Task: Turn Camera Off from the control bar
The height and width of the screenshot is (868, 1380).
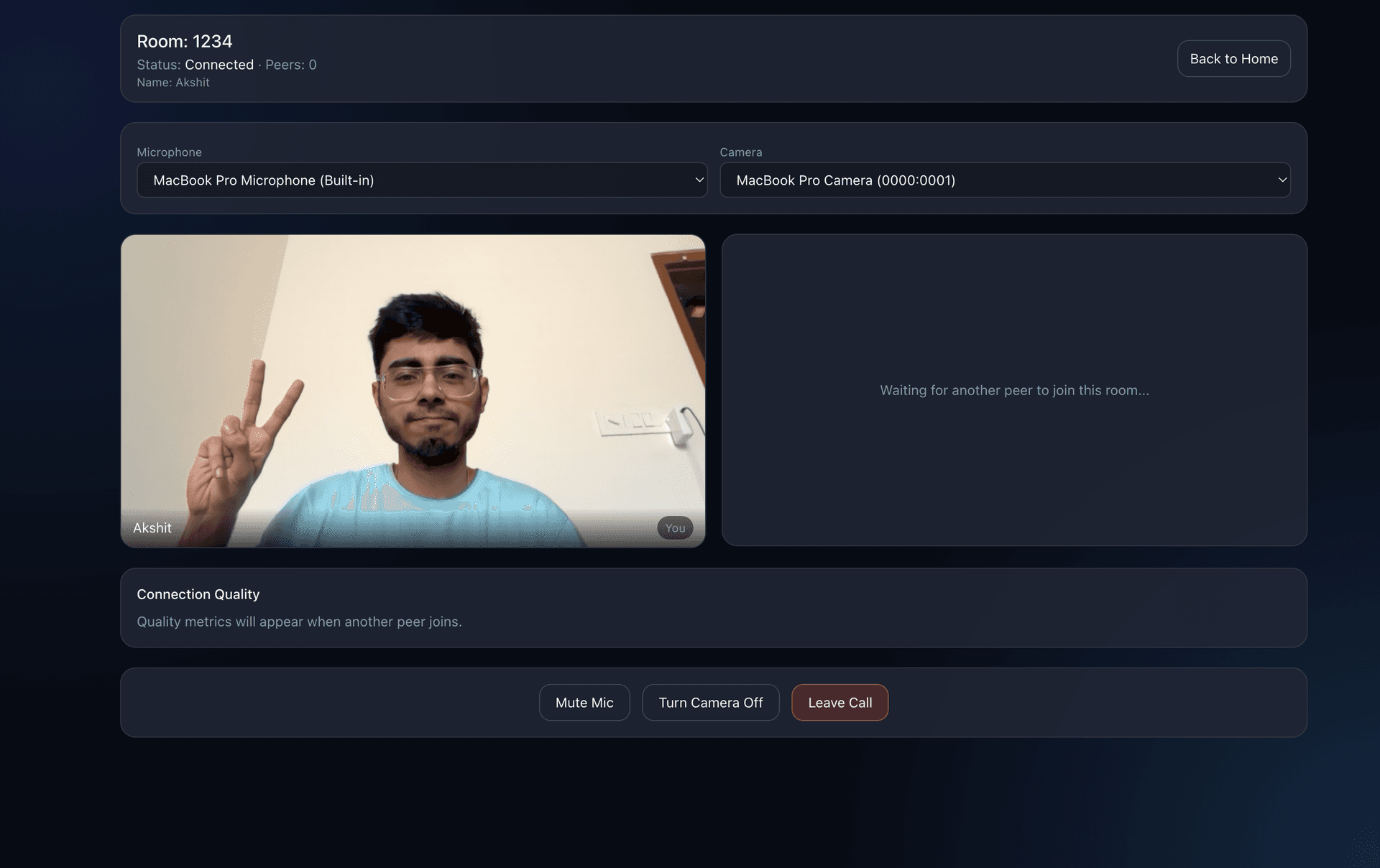Action: click(x=710, y=702)
